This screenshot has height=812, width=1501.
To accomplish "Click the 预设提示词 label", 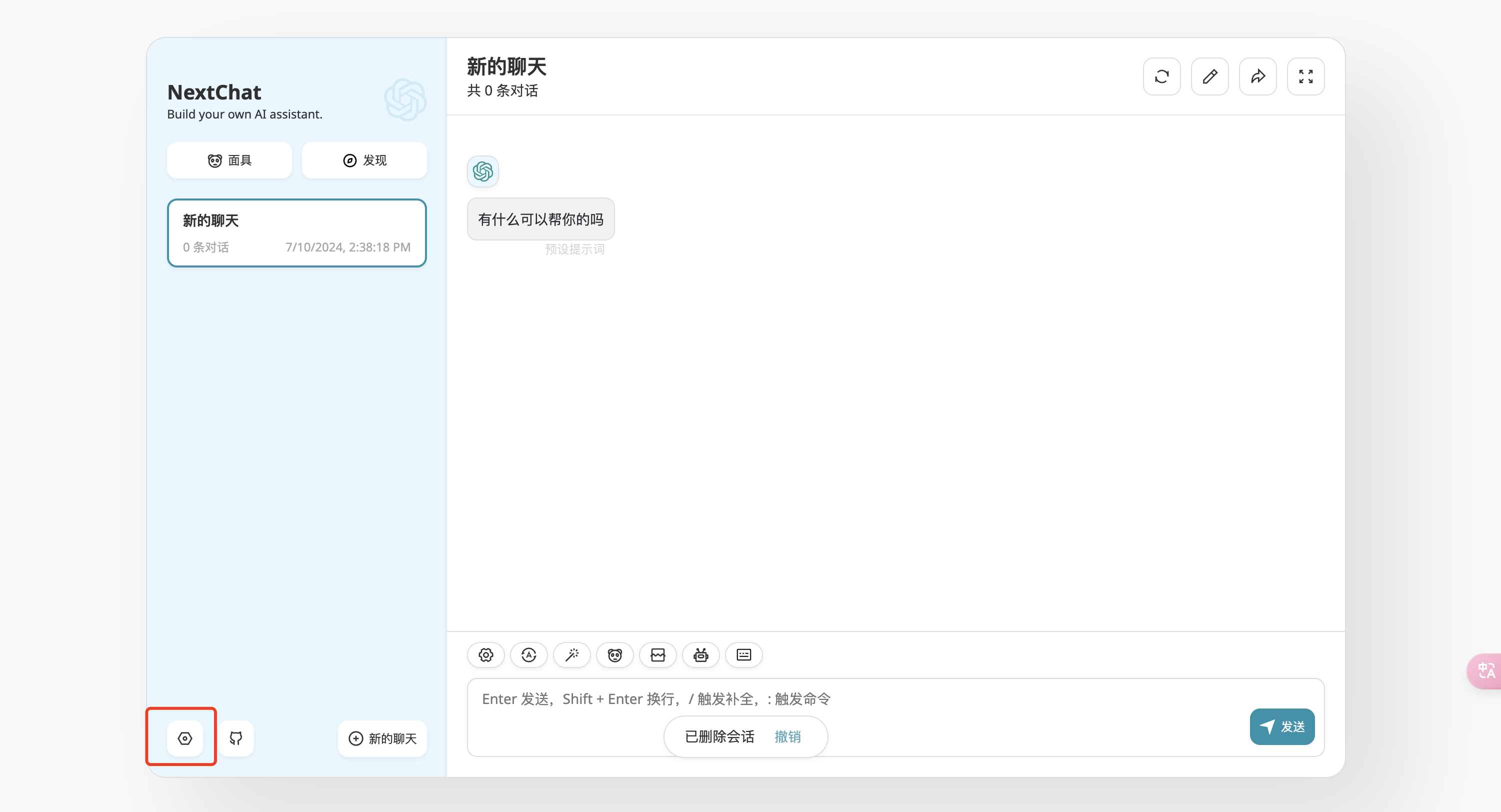I will pyautogui.click(x=574, y=249).
